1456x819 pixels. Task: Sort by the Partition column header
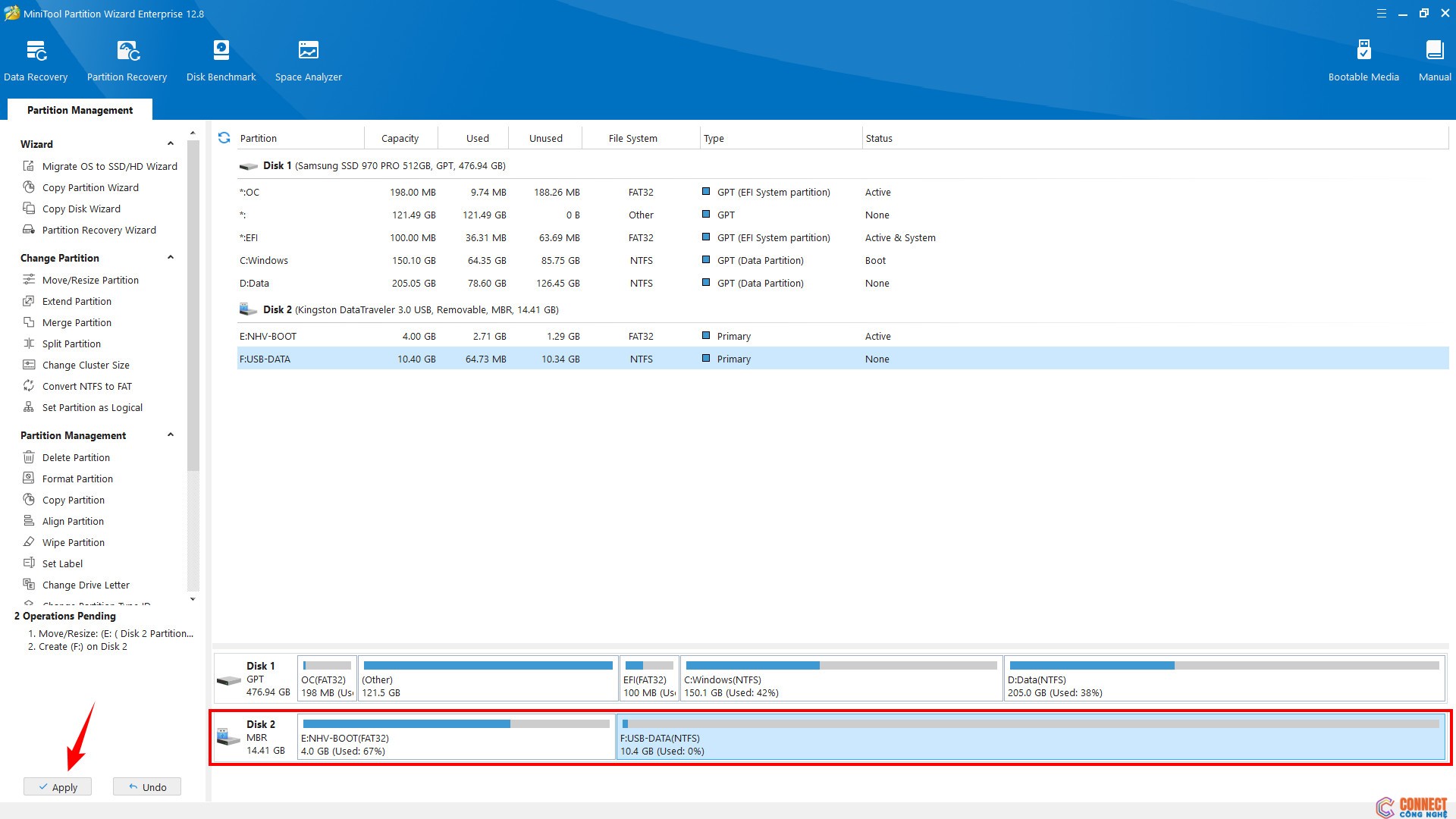(x=300, y=138)
